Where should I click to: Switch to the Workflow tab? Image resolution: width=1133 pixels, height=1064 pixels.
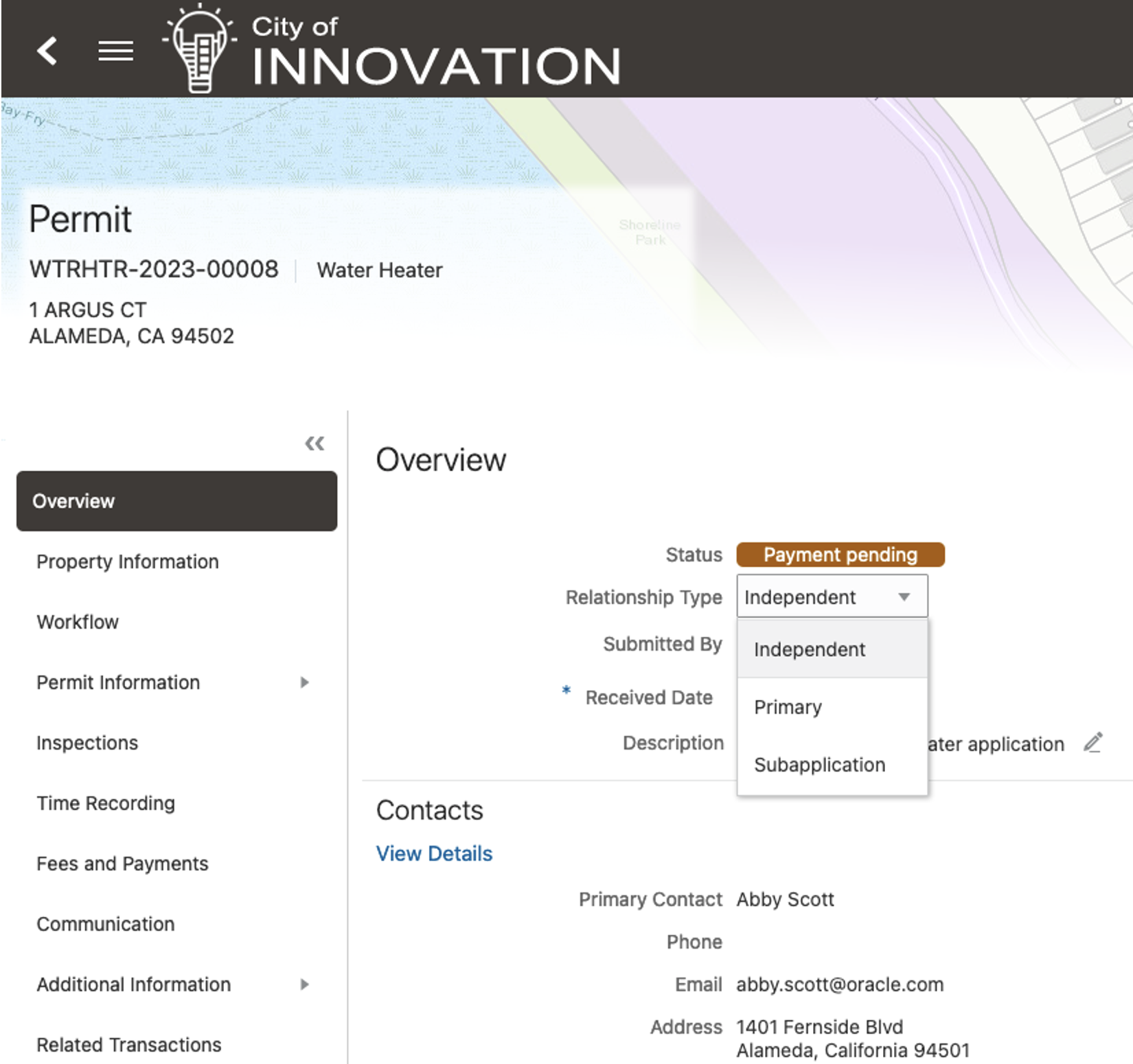[78, 622]
